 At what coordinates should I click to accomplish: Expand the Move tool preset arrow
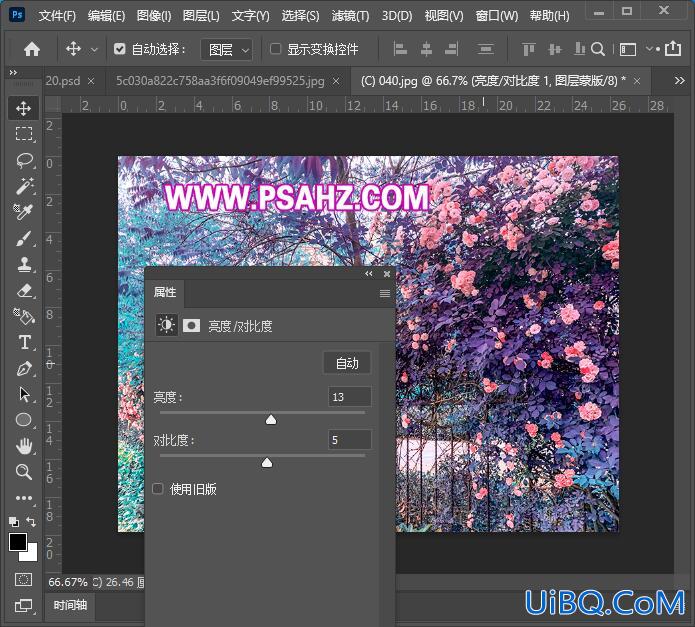coord(94,50)
